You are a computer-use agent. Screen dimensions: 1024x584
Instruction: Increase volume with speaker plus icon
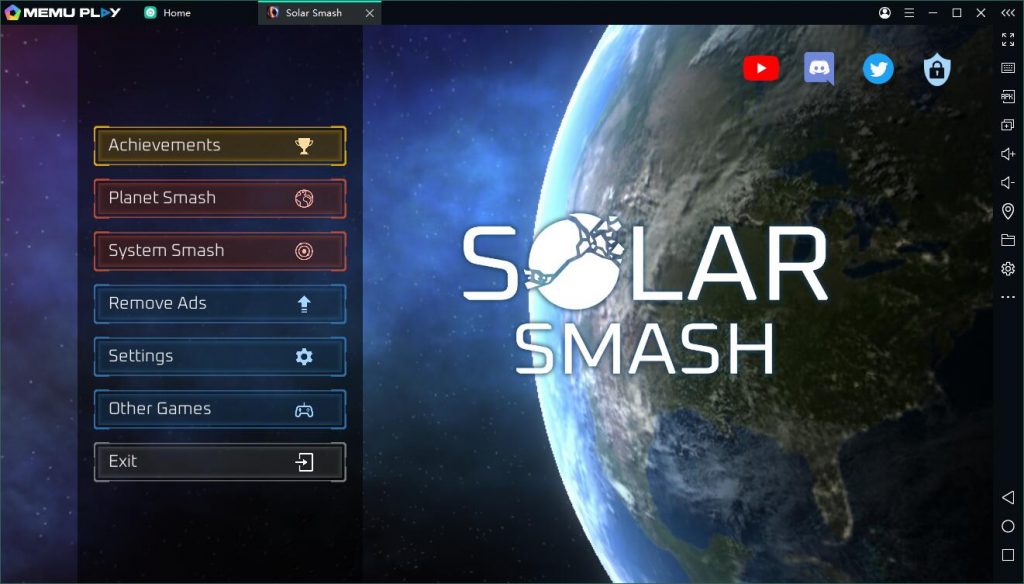coord(1008,154)
